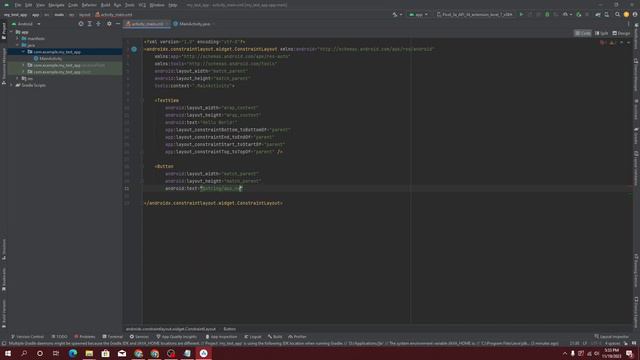Open the Build menu
This screenshot has height=360, width=640.
coord(105,5)
